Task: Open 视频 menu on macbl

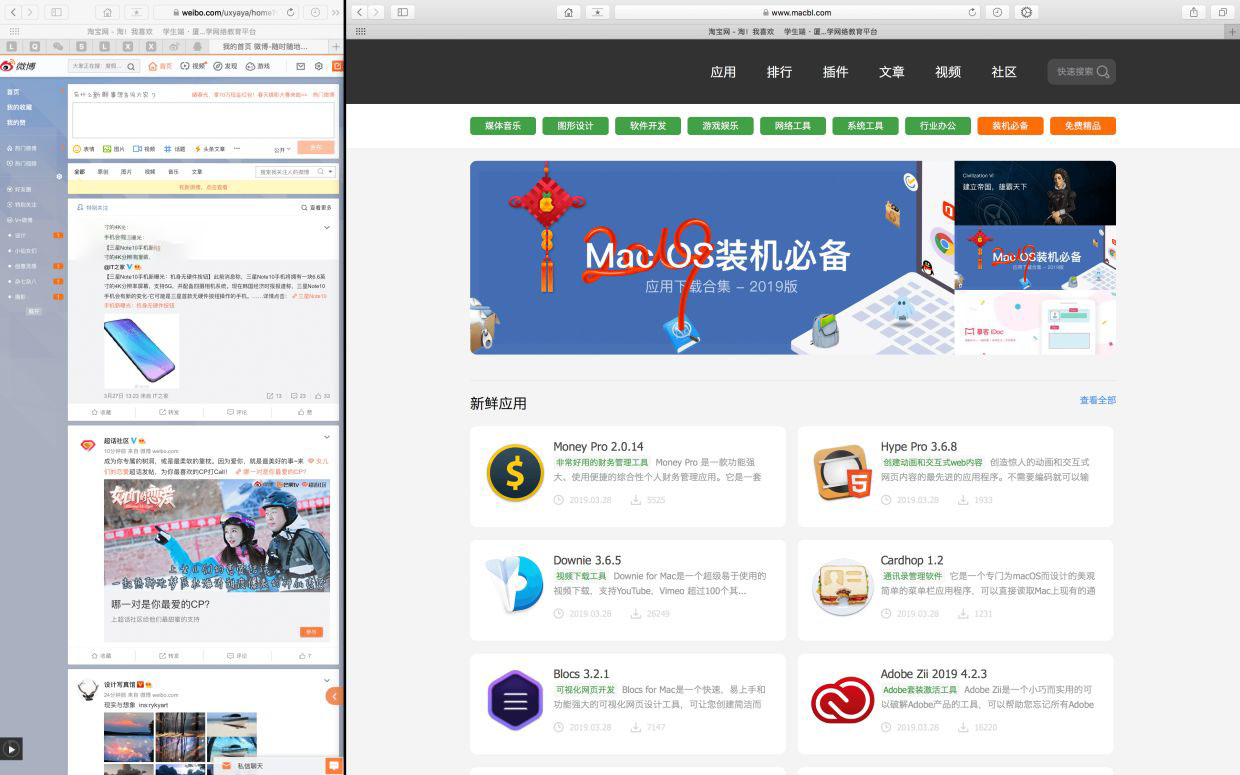Action: pyautogui.click(x=948, y=72)
